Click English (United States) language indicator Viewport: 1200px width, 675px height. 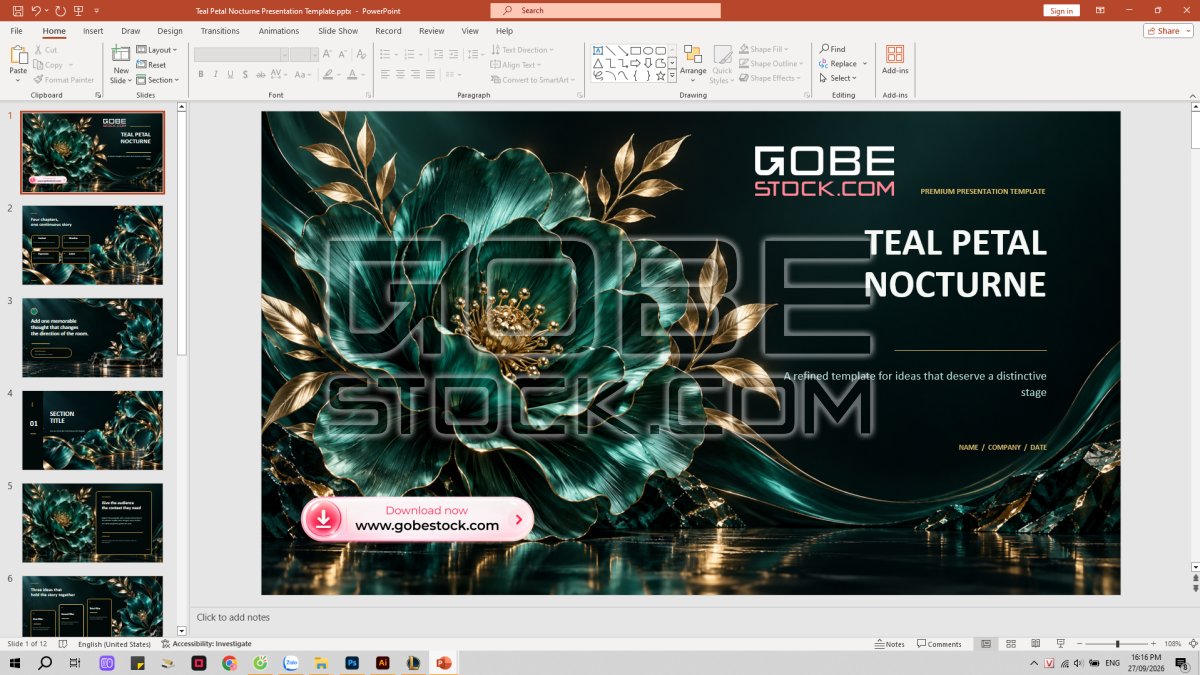[116, 644]
